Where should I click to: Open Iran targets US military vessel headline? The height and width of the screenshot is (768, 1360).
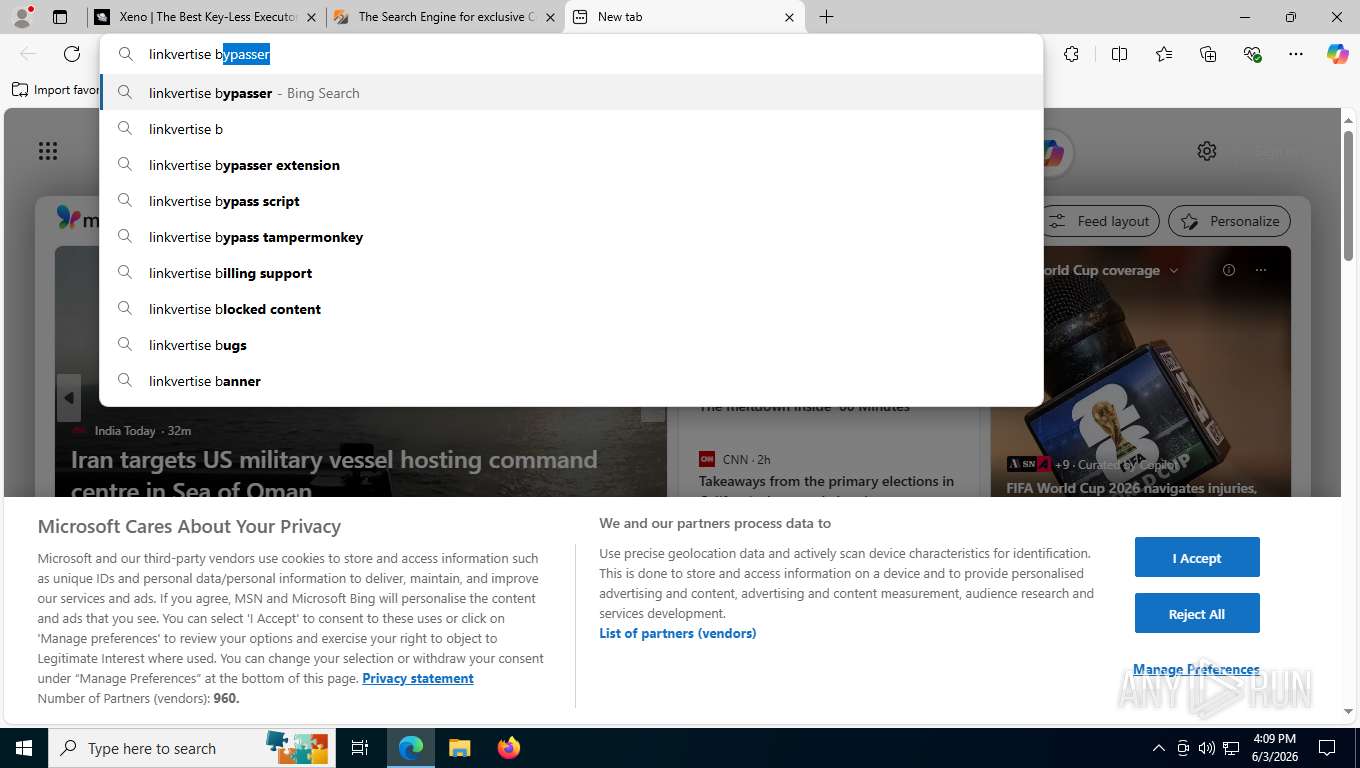[334, 474]
